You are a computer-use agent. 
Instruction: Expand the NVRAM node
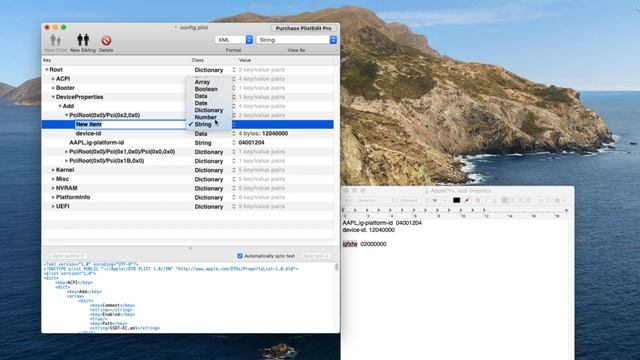click(53, 188)
